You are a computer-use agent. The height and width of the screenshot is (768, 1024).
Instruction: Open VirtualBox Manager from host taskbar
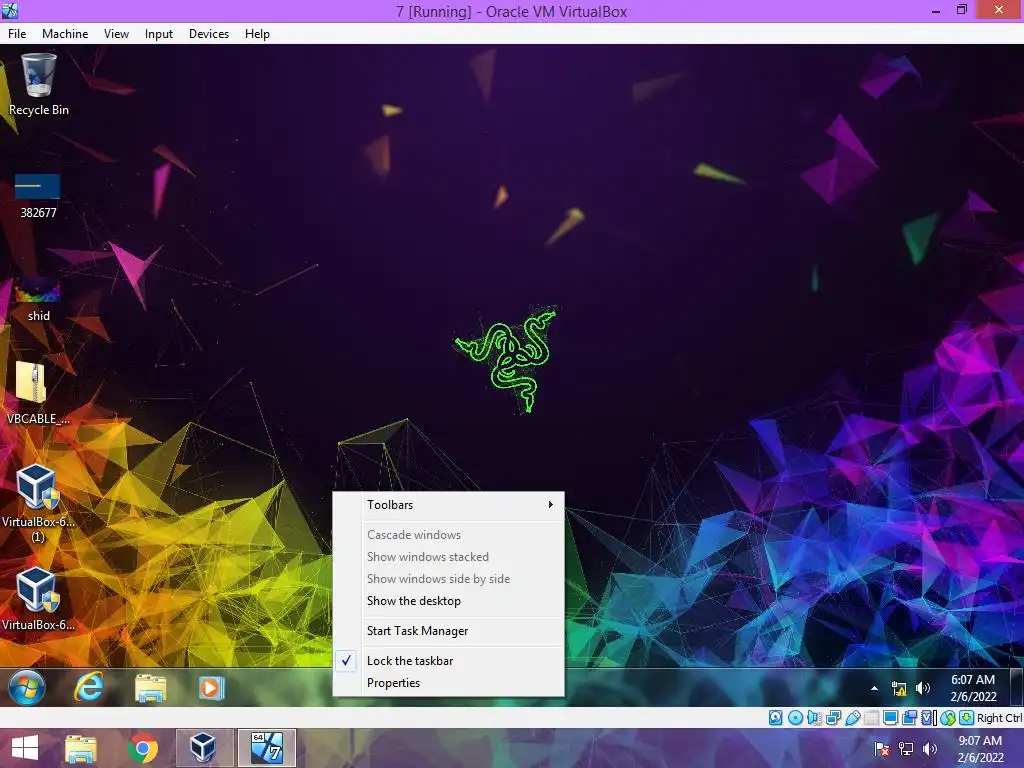pos(202,748)
